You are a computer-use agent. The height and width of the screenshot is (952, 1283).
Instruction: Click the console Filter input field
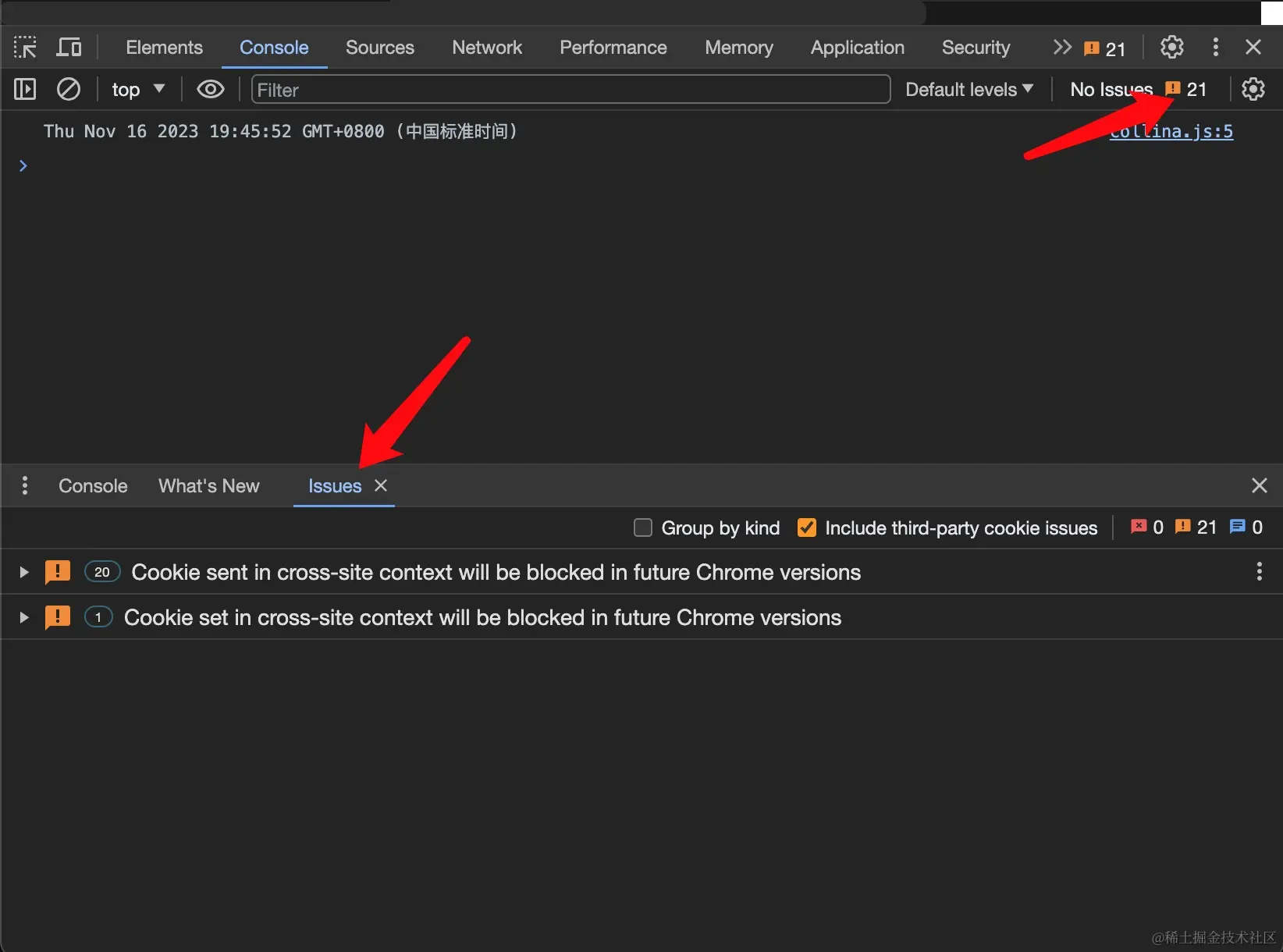570,89
